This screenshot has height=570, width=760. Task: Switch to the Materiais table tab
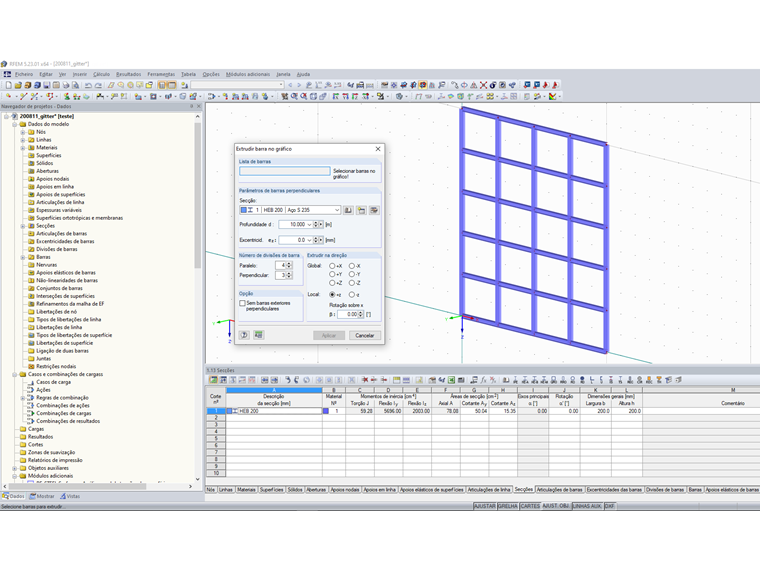[246, 490]
